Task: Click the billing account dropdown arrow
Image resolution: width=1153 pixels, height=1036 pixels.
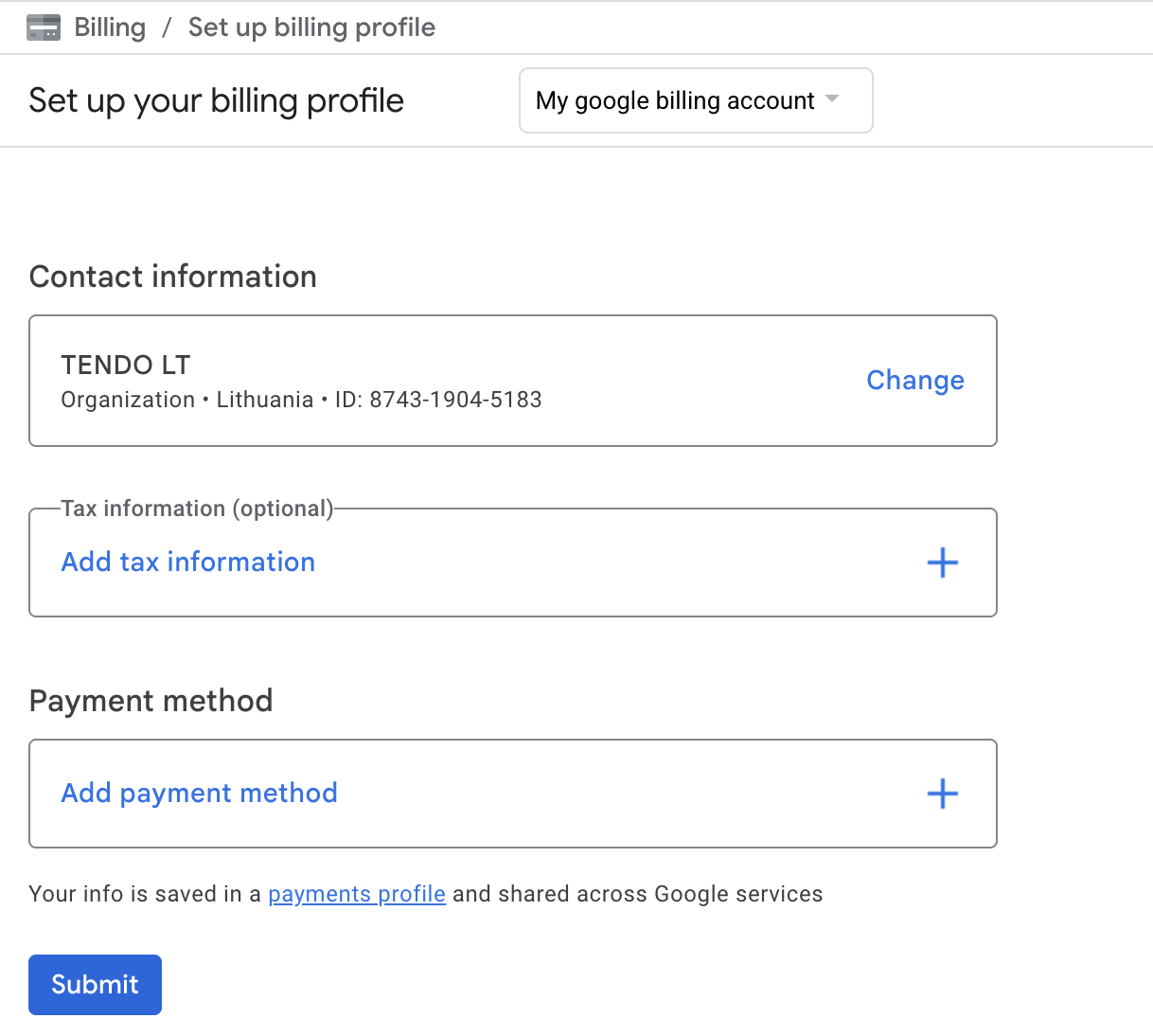Action: [x=832, y=99]
